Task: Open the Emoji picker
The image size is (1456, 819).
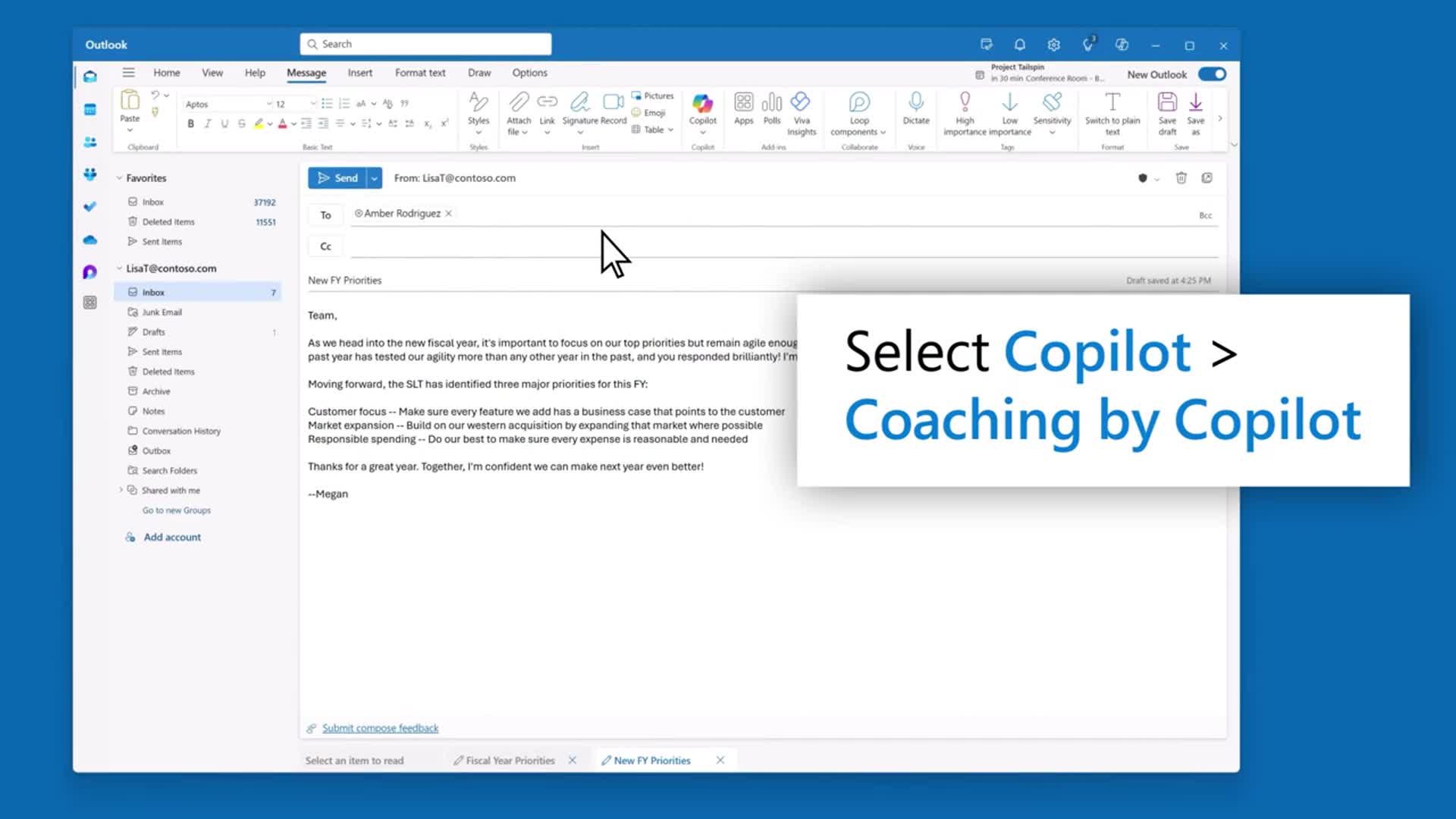Action: coord(648,112)
